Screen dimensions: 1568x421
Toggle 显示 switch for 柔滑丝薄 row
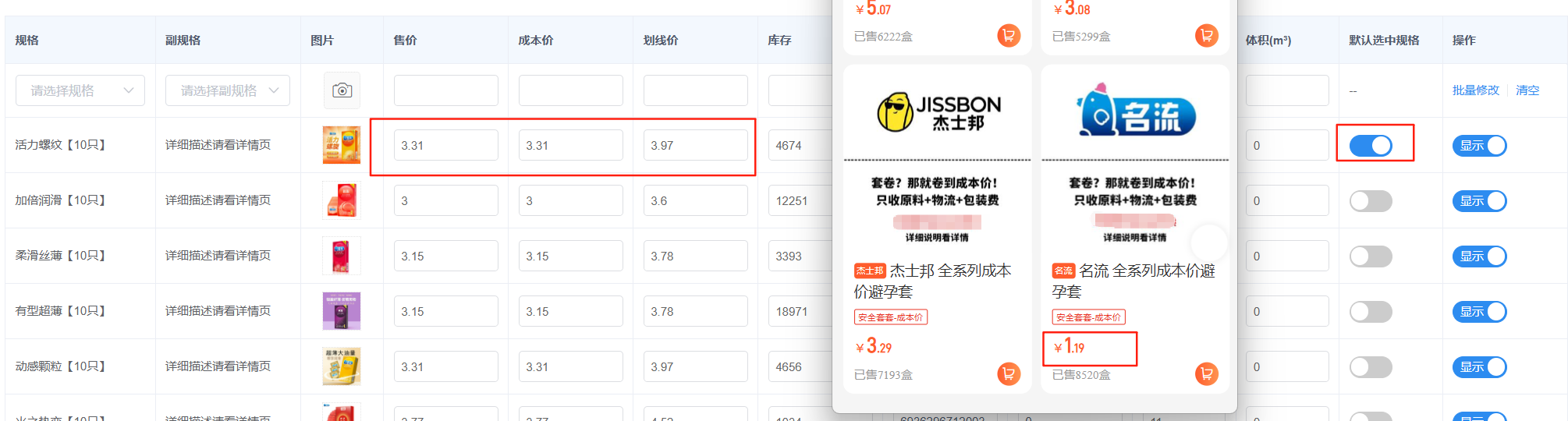pos(1479,256)
